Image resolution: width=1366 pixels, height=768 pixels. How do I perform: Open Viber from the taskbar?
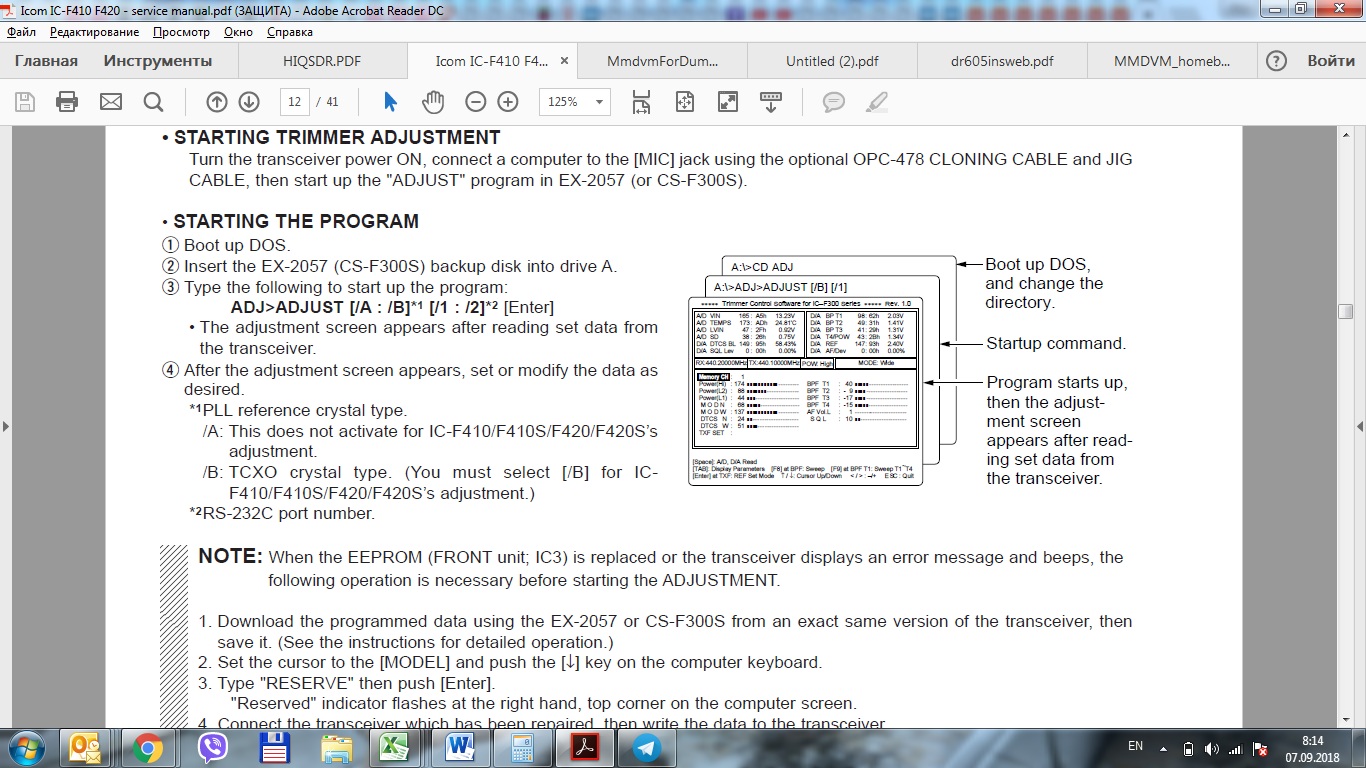[x=212, y=747]
